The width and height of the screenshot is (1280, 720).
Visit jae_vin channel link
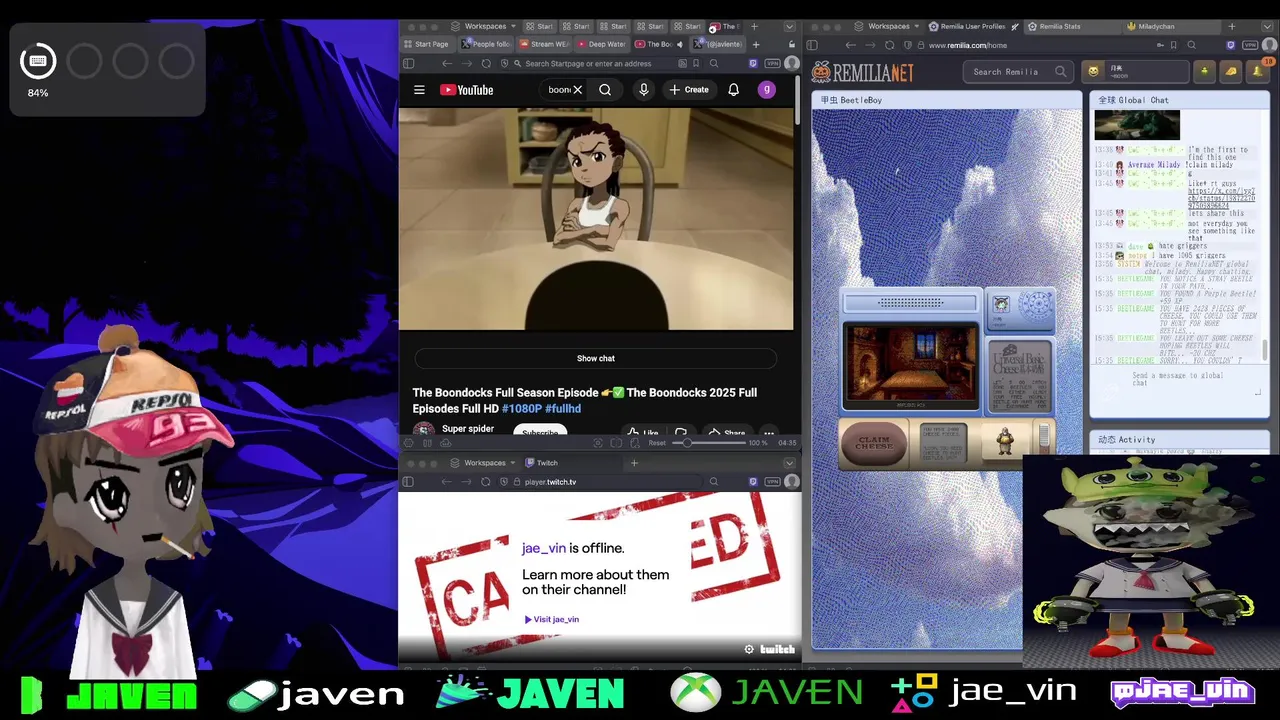pyautogui.click(x=552, y=619)
